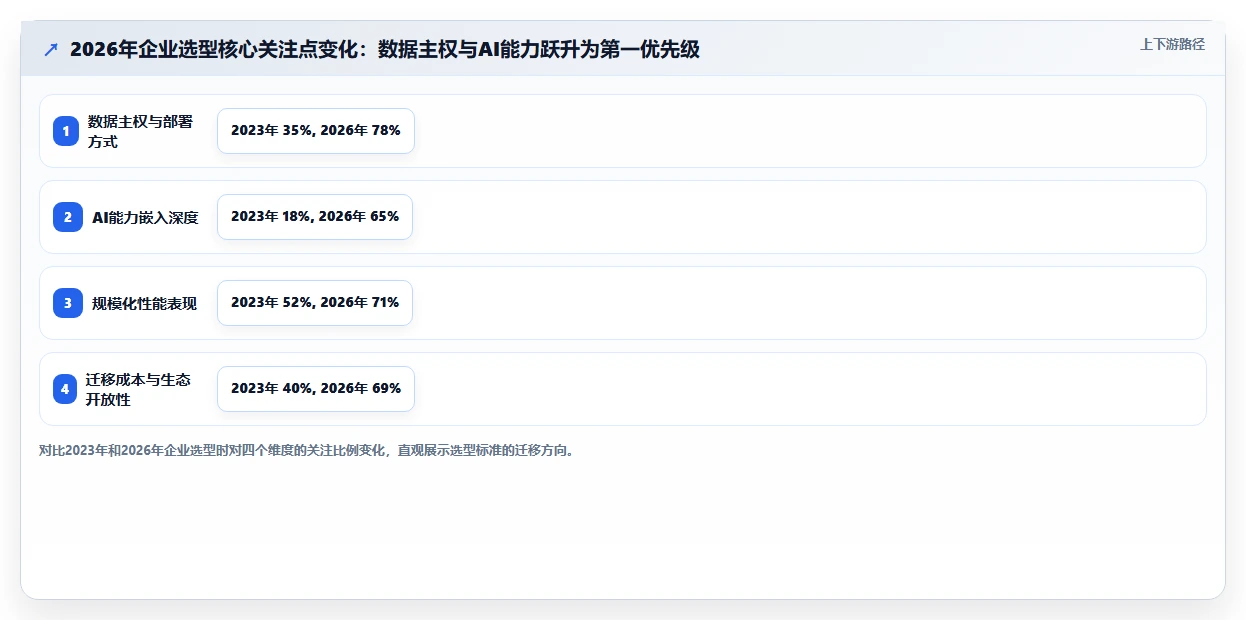1246x620 pixels.
Task: Select the 2023年 18%, 2026年 65% pill
Action: [x=315, y=217]
